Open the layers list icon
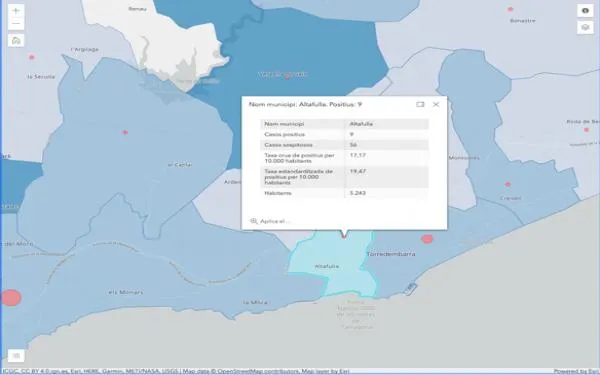 click(585, 27)
